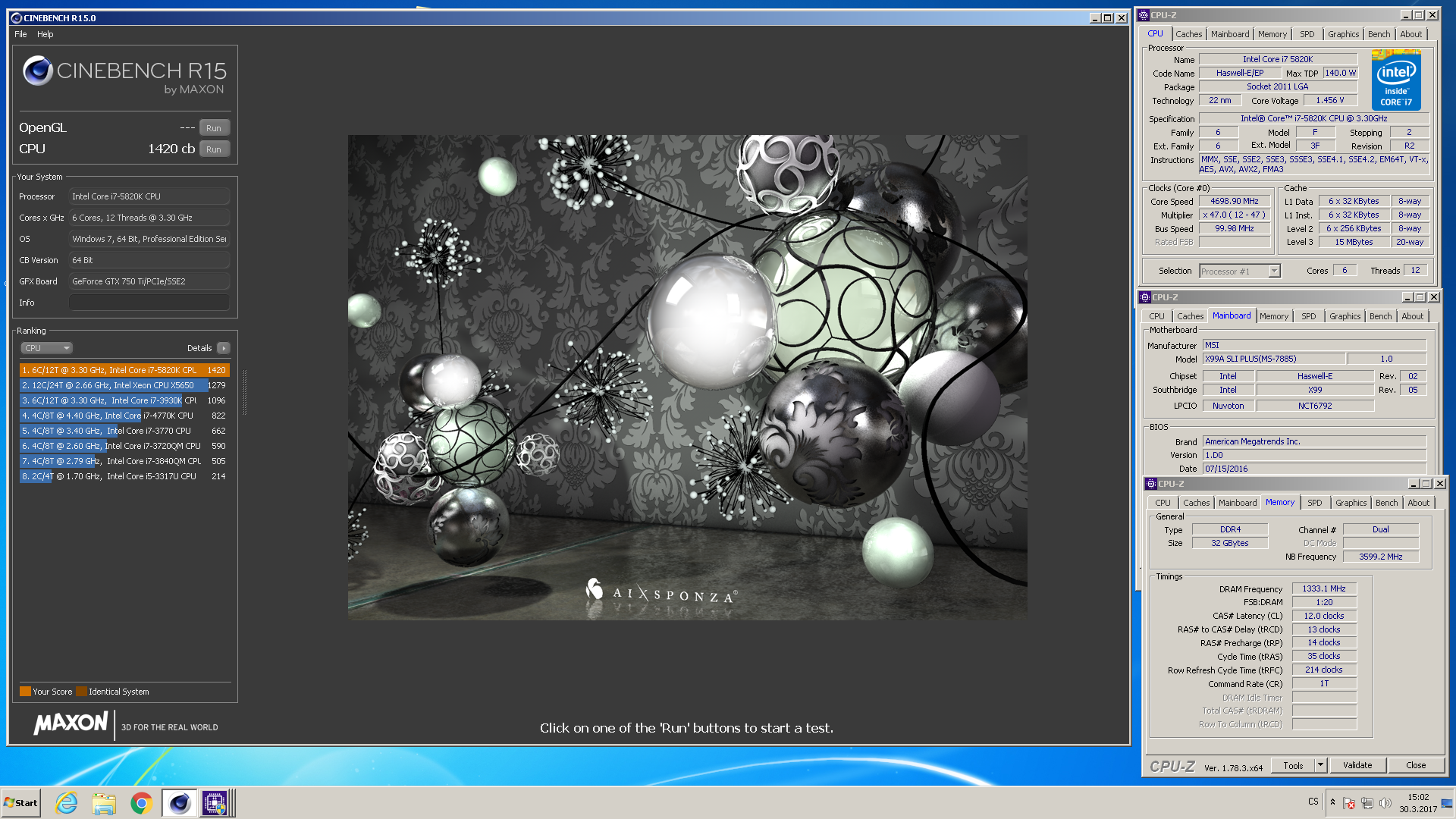Click the DRAM Frequency 1333.1 MHz value
Viewport: 1456px width, 819px height.
[x=1324, y=589]
